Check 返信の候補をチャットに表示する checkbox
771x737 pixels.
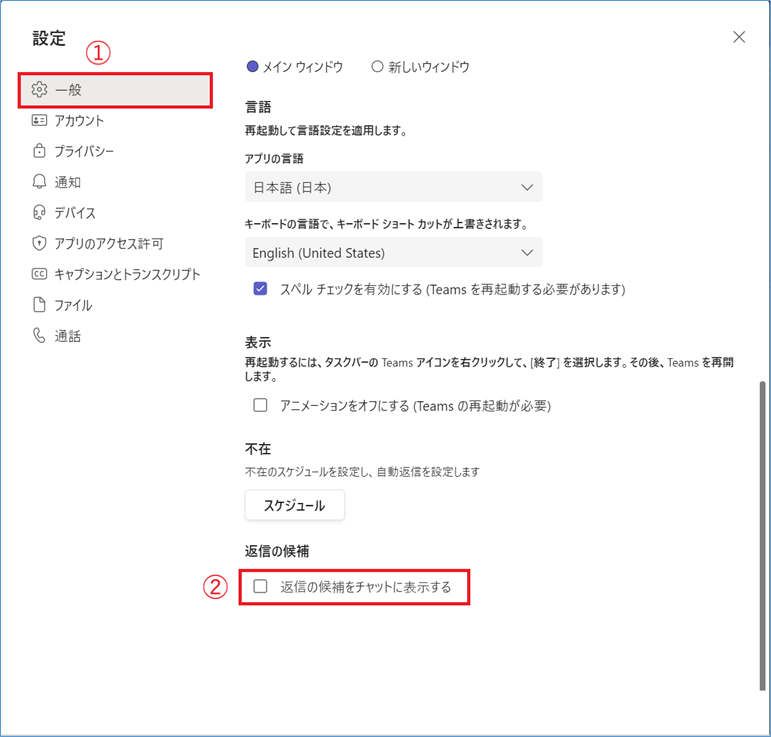(261, 587)
